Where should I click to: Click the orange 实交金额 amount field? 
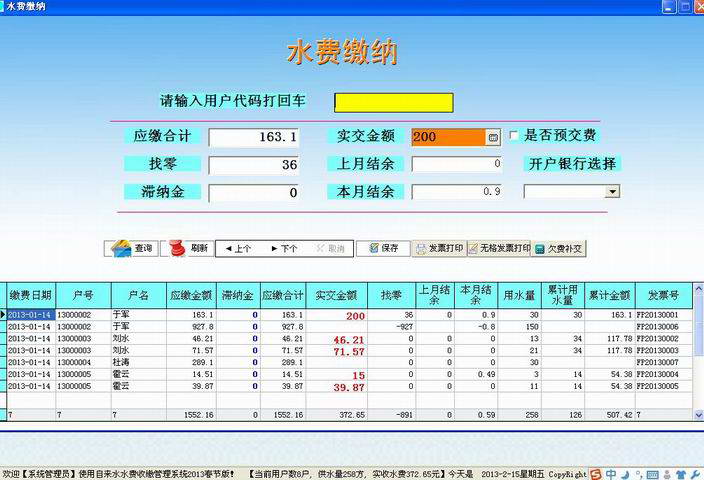(x=449, y=137)
